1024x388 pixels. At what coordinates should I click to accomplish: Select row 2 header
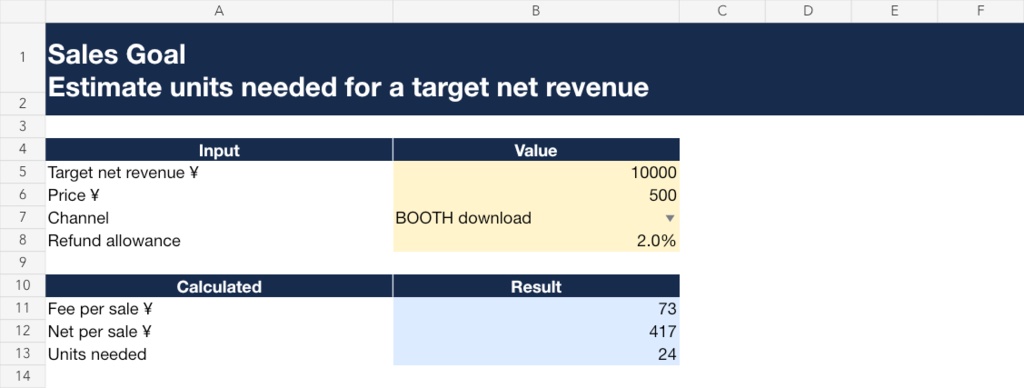tap(23, 104)
